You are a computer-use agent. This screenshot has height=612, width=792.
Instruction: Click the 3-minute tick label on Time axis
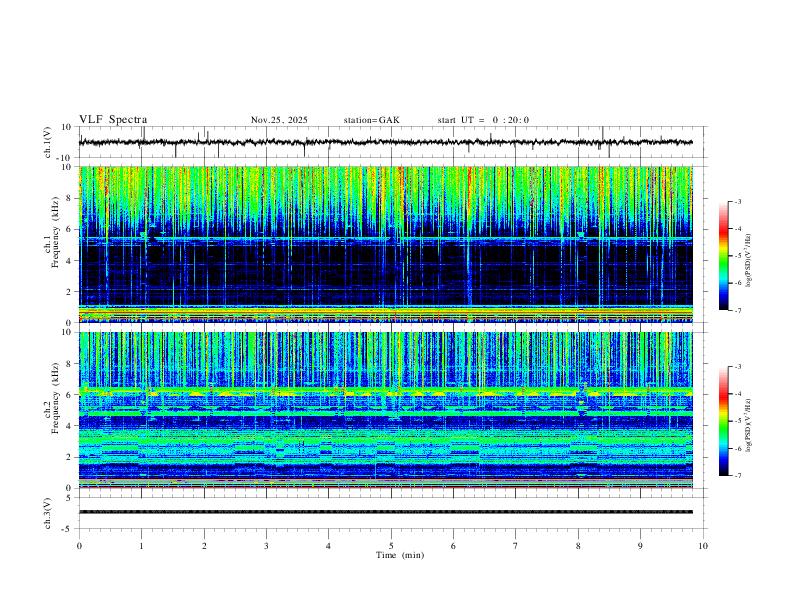(x=266, y=546)
